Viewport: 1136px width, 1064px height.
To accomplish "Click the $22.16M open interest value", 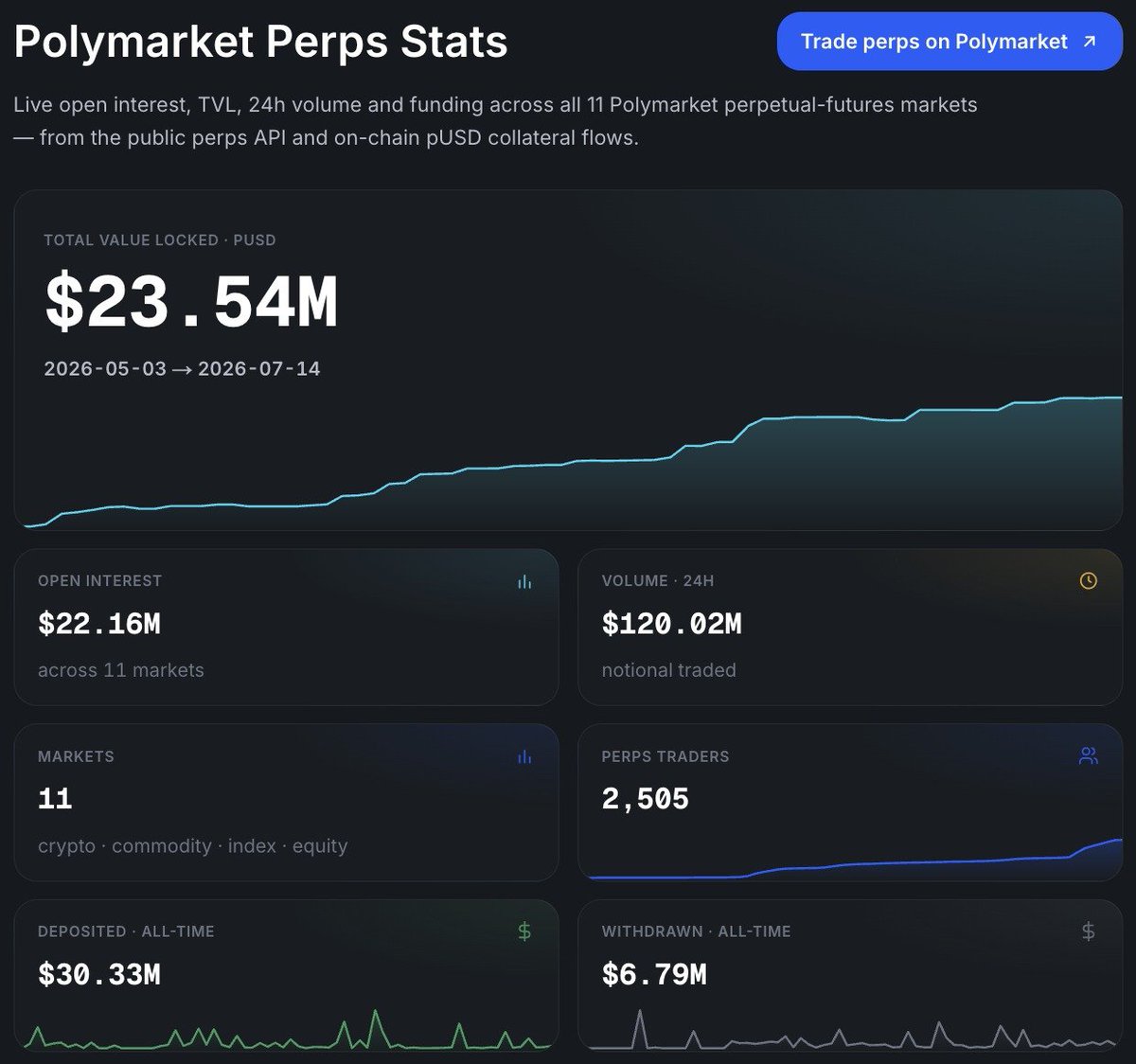I will 99,624.
